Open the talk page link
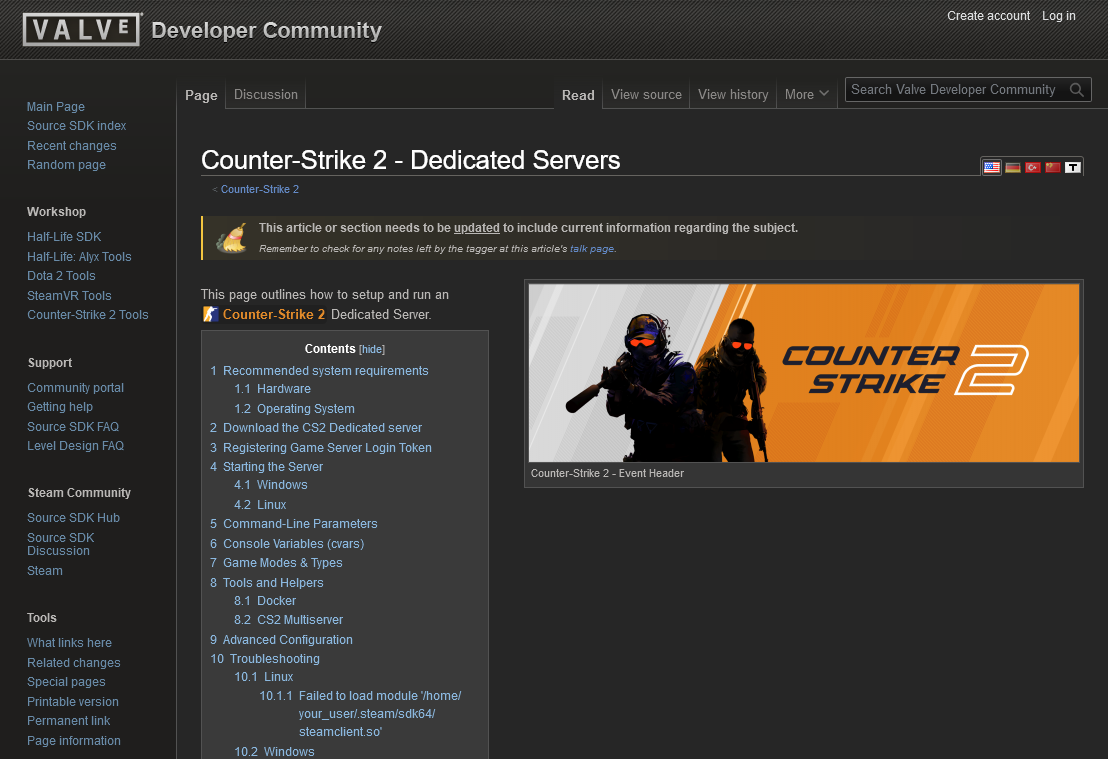 (x=591, y=249)
